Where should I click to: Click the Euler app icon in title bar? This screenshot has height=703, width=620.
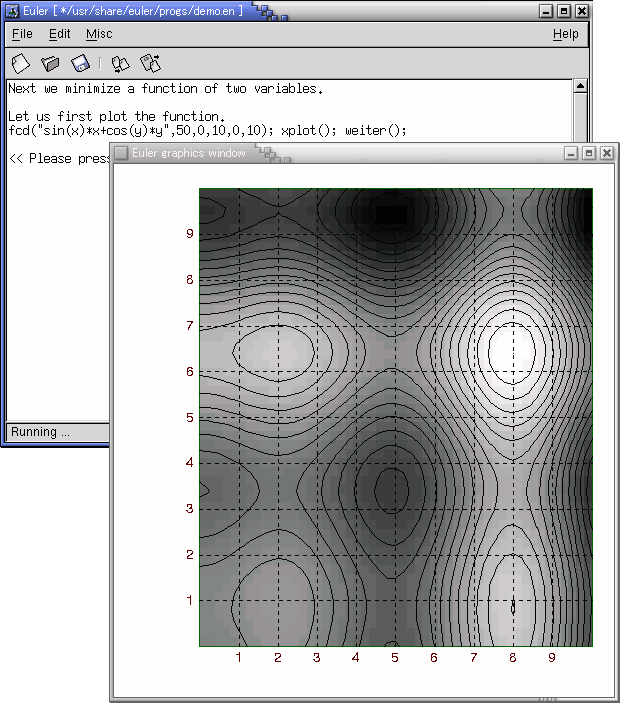pos(12,11)
